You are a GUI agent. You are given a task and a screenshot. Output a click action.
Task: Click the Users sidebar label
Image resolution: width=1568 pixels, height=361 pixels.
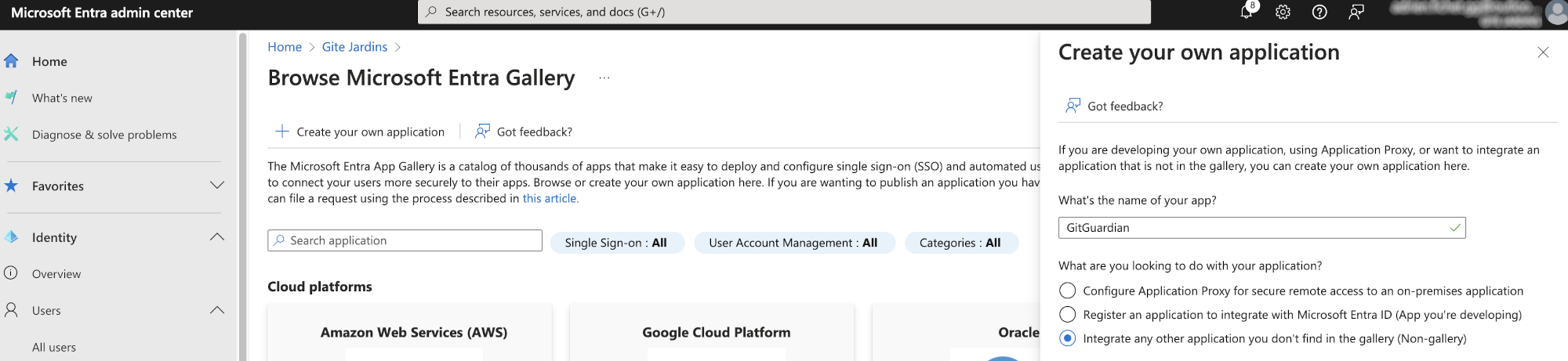click(46, 311)
